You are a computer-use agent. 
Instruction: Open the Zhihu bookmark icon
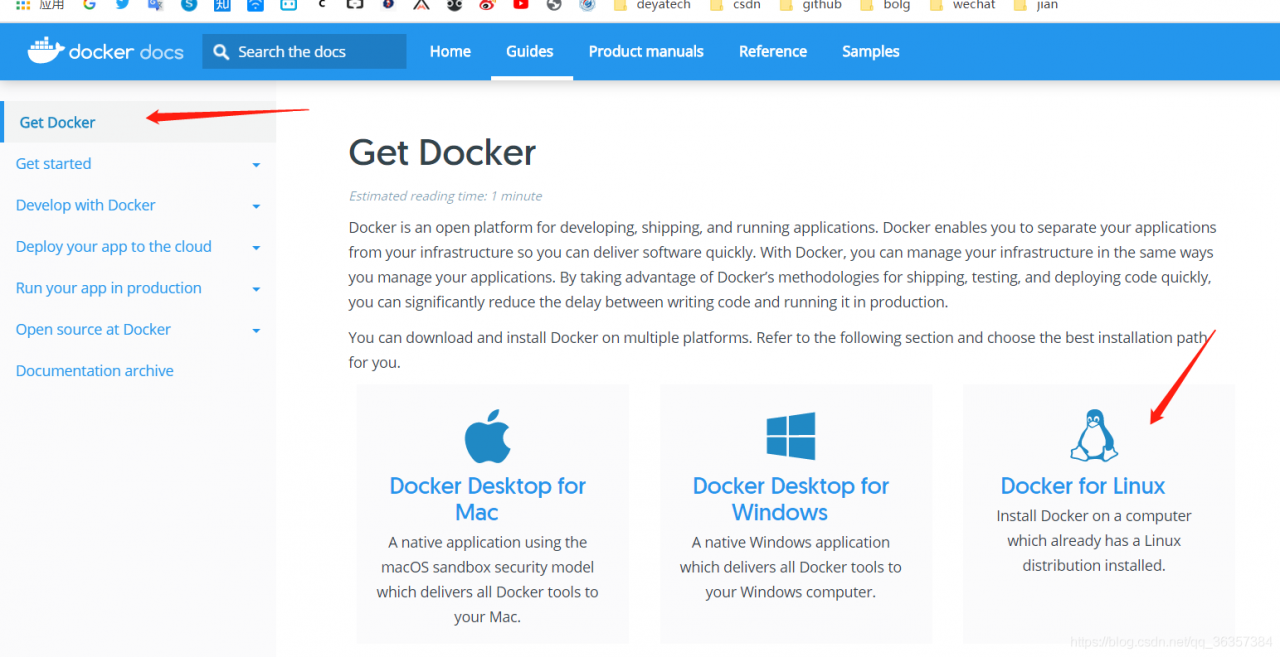pyautogui.click(x=222, y=5)
